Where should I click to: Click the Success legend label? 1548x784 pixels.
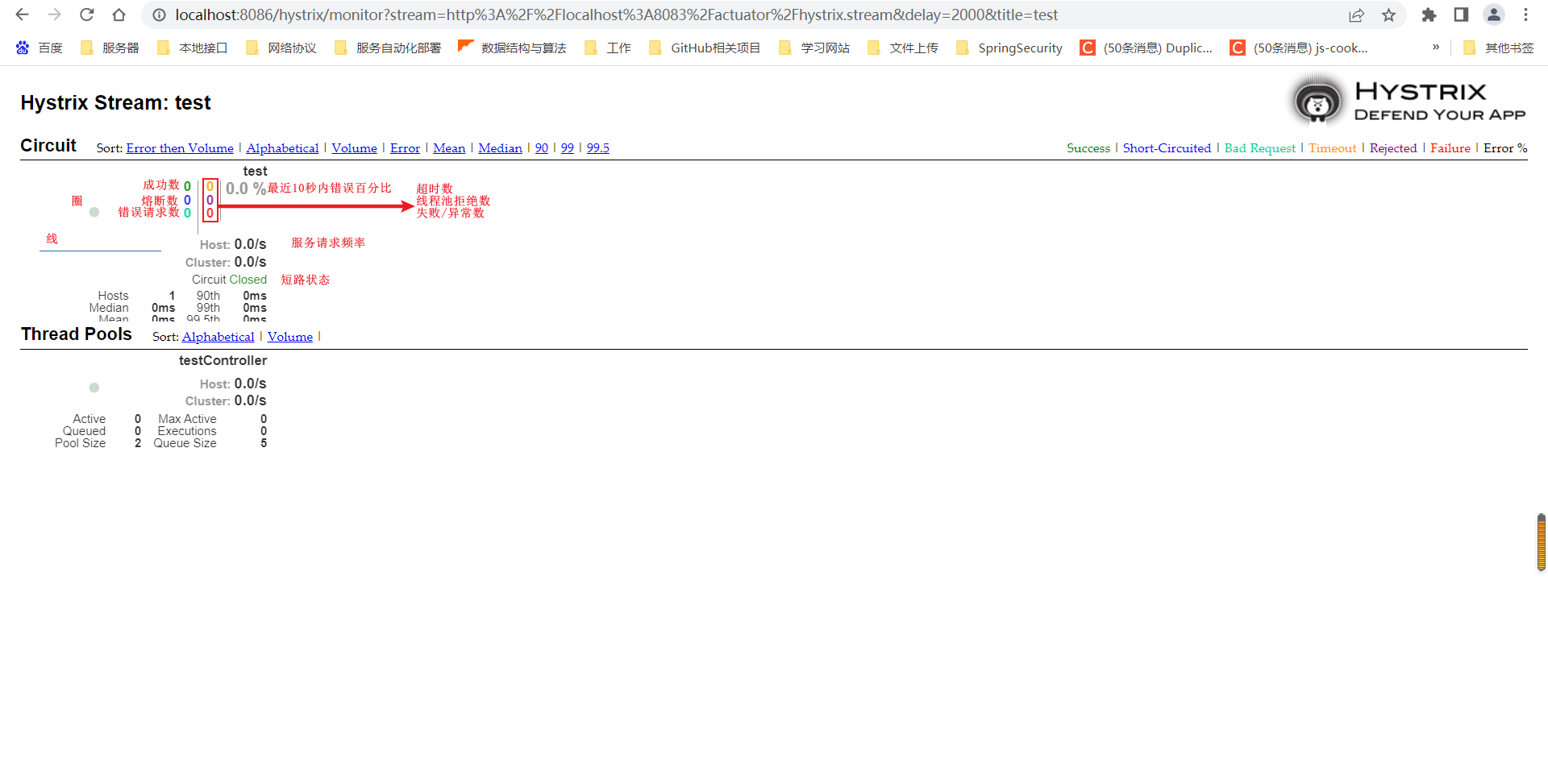coord(1088,148)
